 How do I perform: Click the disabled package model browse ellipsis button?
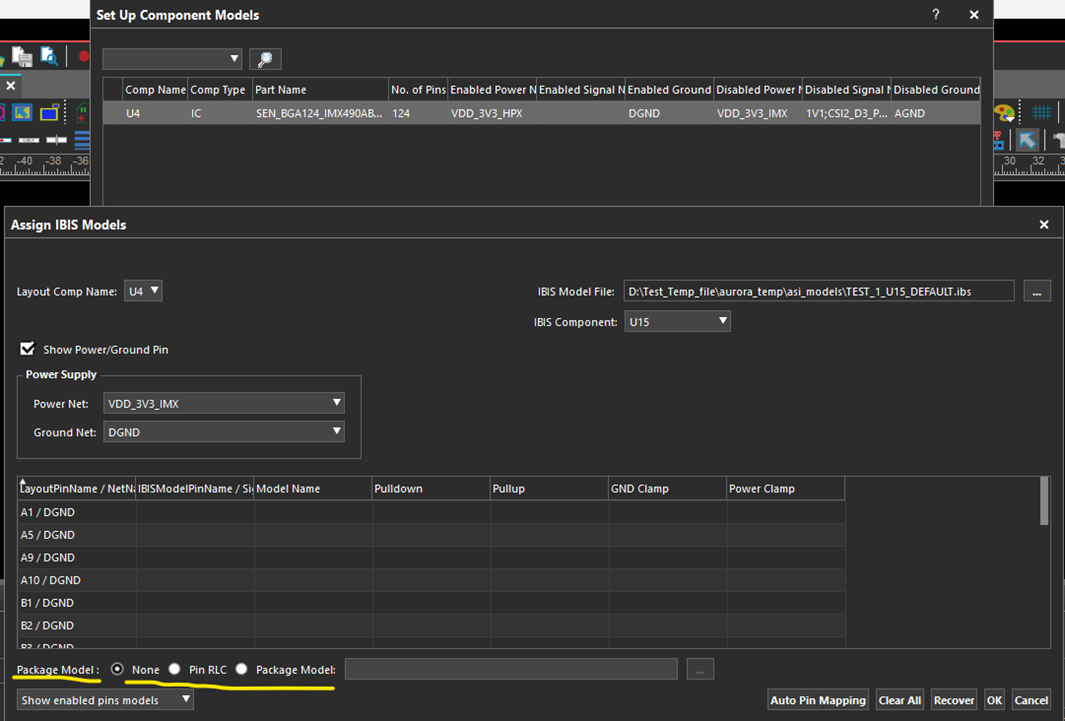click(700, 669)
